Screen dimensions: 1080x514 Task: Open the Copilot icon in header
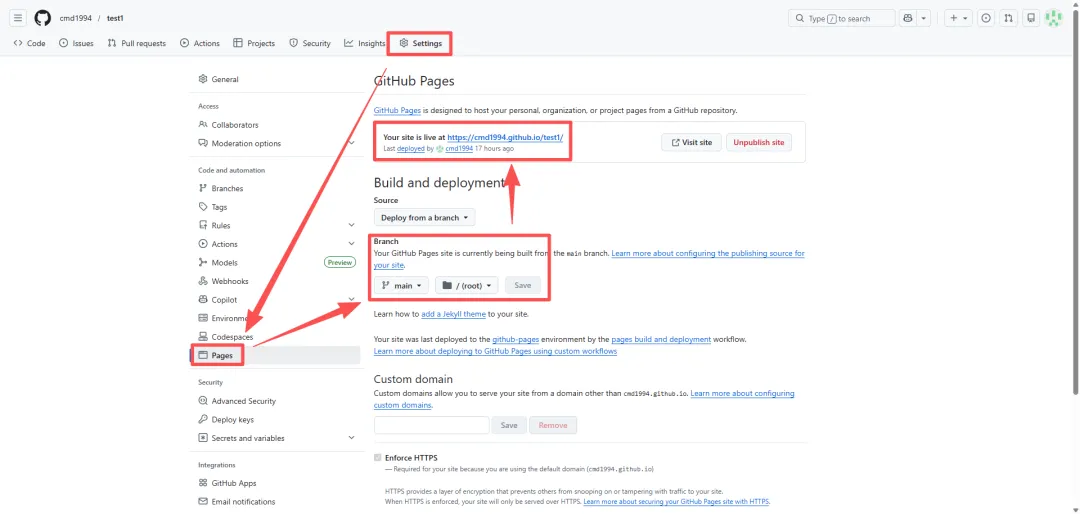(908, 18)
